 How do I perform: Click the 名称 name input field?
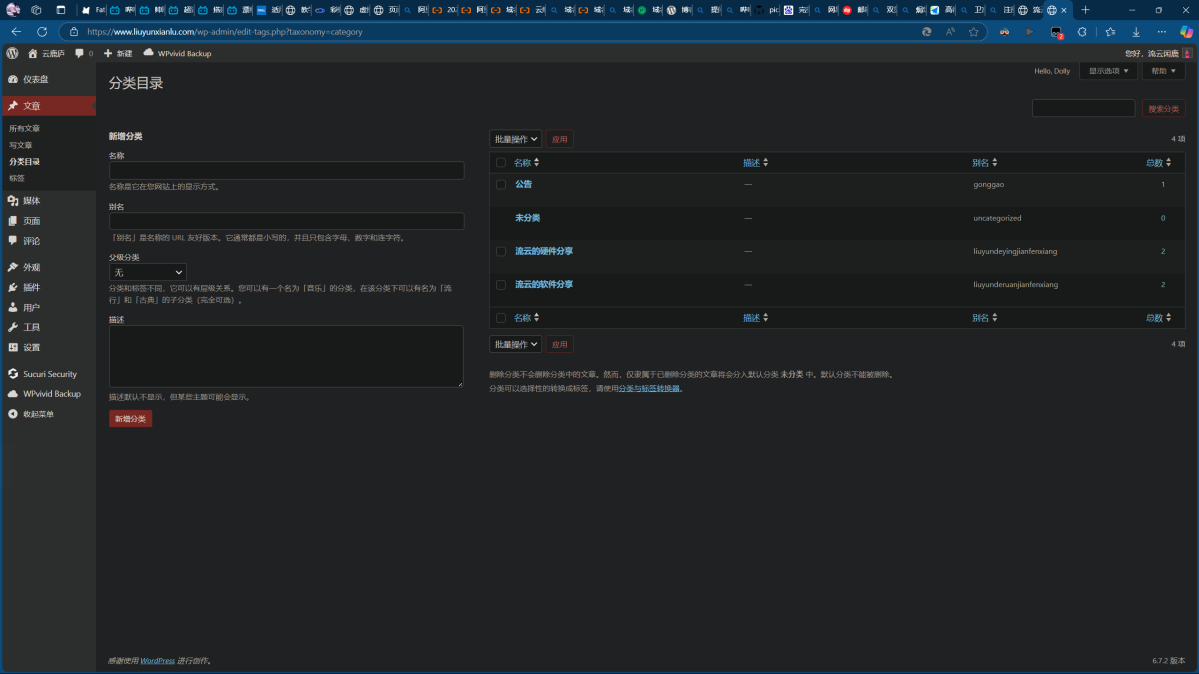[286, 171]
